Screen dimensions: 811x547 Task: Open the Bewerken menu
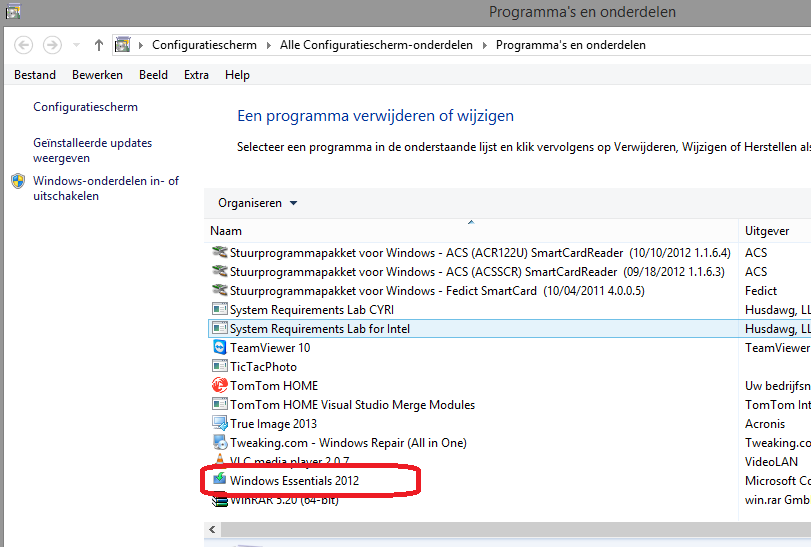coord(97,75)
